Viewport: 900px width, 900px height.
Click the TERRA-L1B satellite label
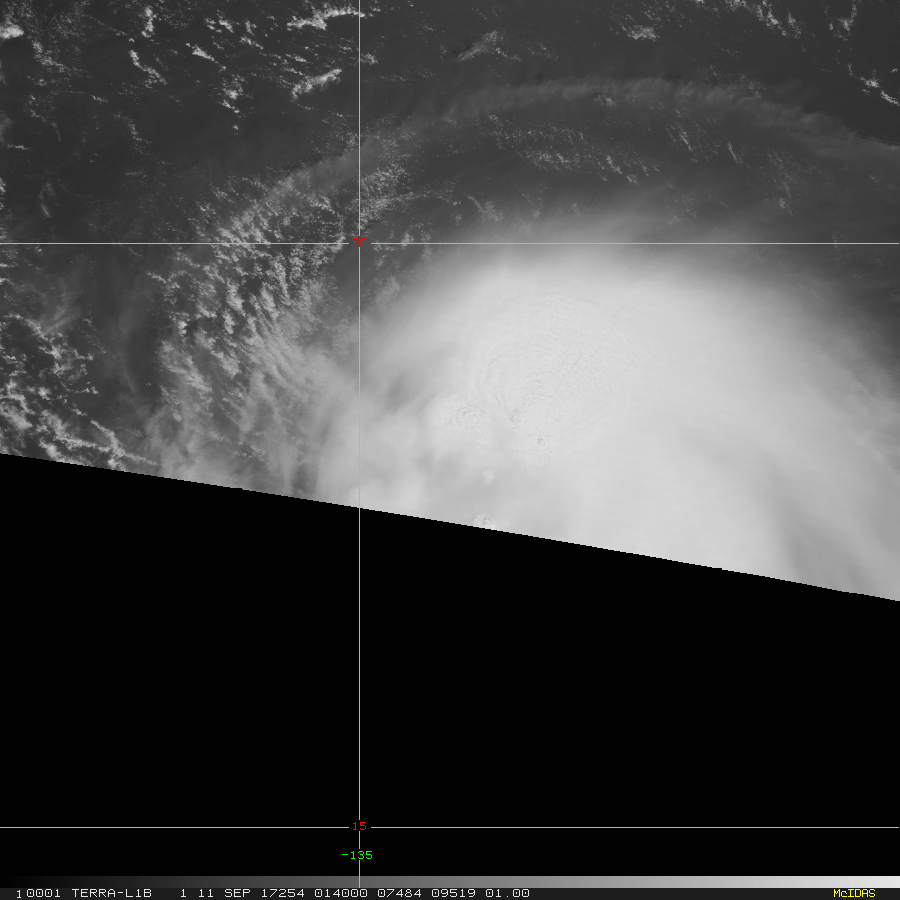[111, 893]
